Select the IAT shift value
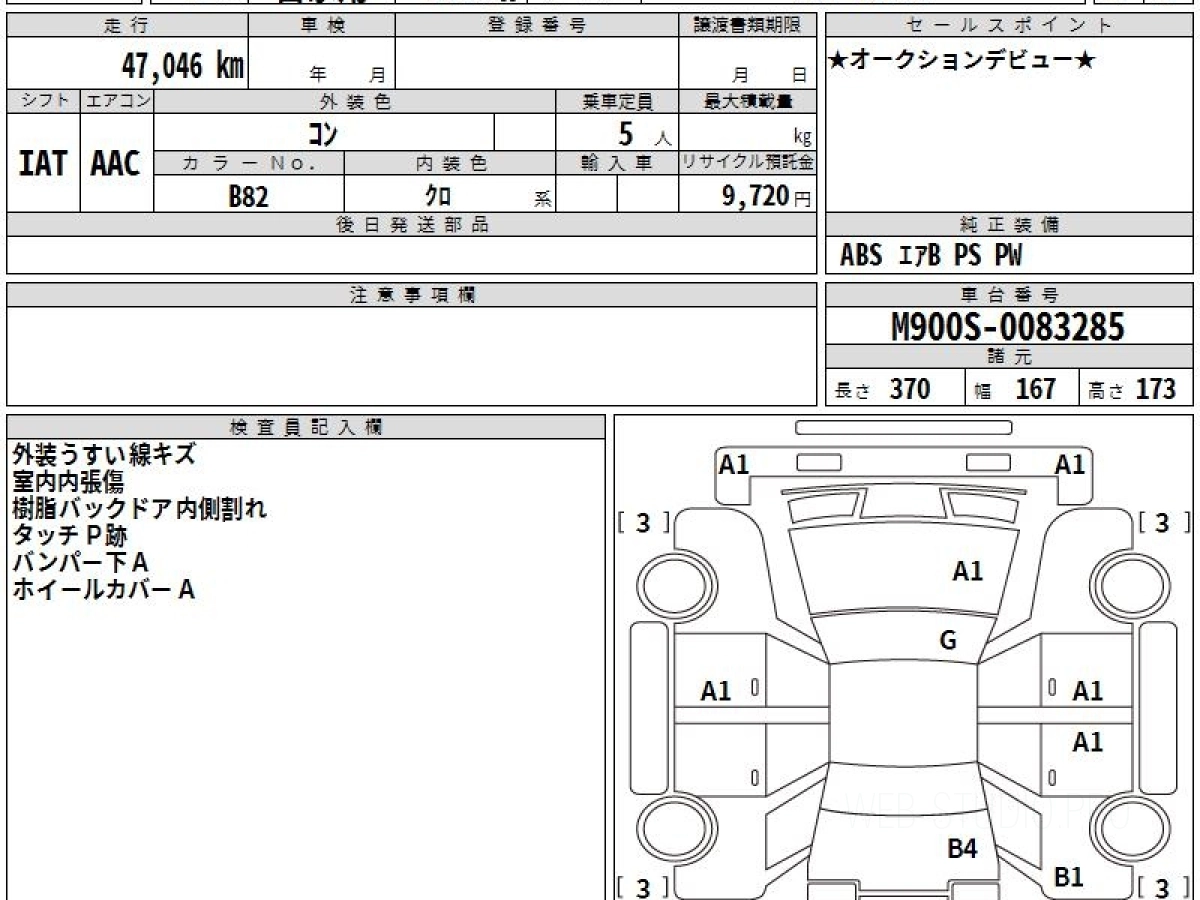Screen dimensions: 1200x900 (x=43, y=163)
